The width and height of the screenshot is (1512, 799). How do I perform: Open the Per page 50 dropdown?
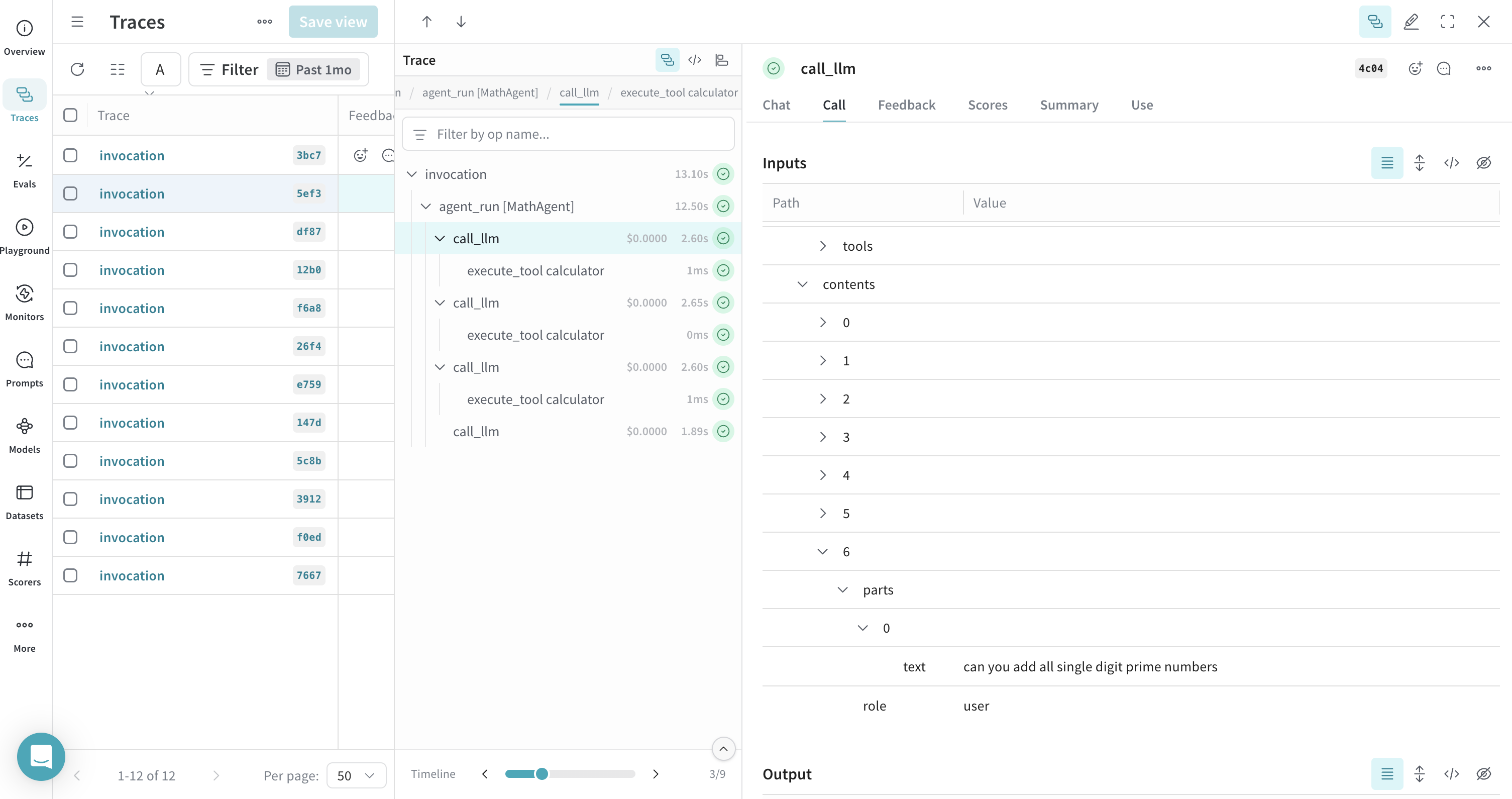pyautogui.click(x=356, y=775)
